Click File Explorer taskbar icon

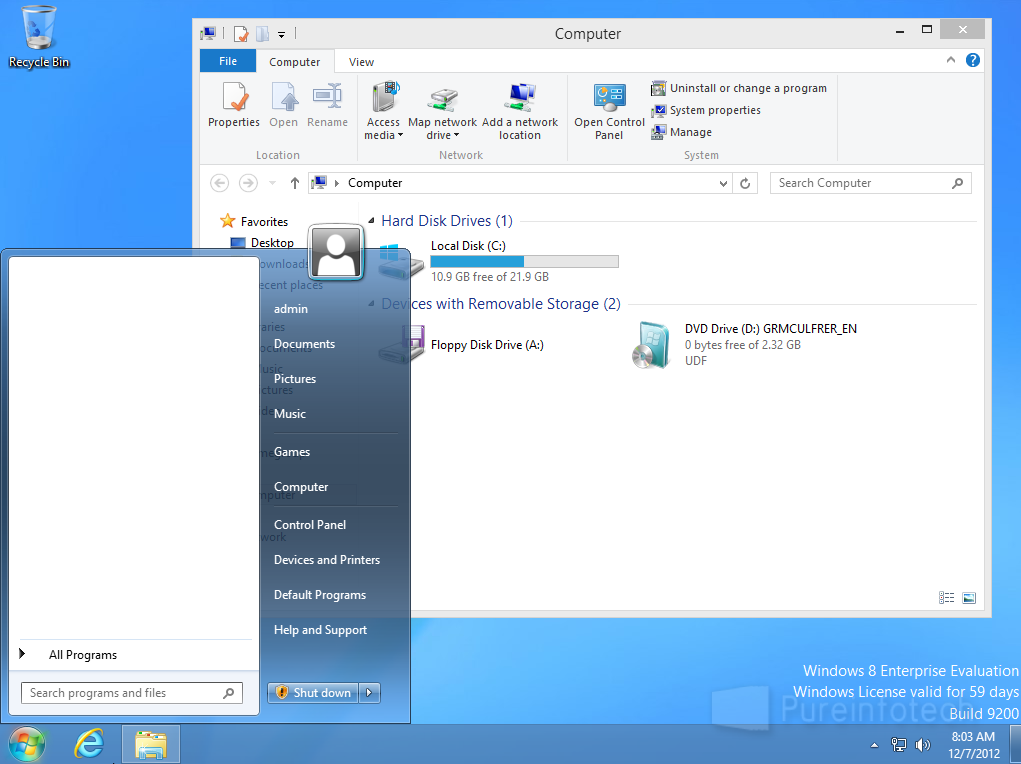tap(151, 744)
